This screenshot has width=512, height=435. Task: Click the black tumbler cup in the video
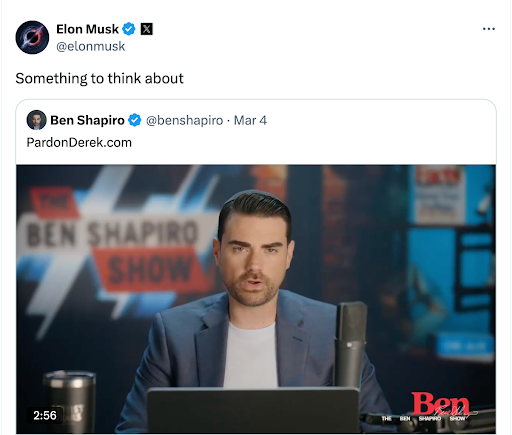tap(69, 402)
